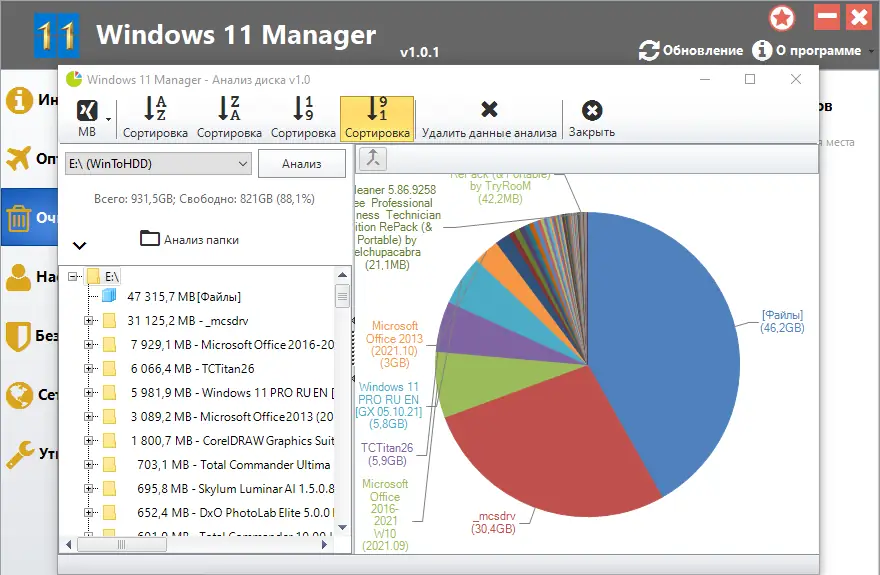Click the Анализ папки folder button
The image size is (880, 575).
(190, 239)
